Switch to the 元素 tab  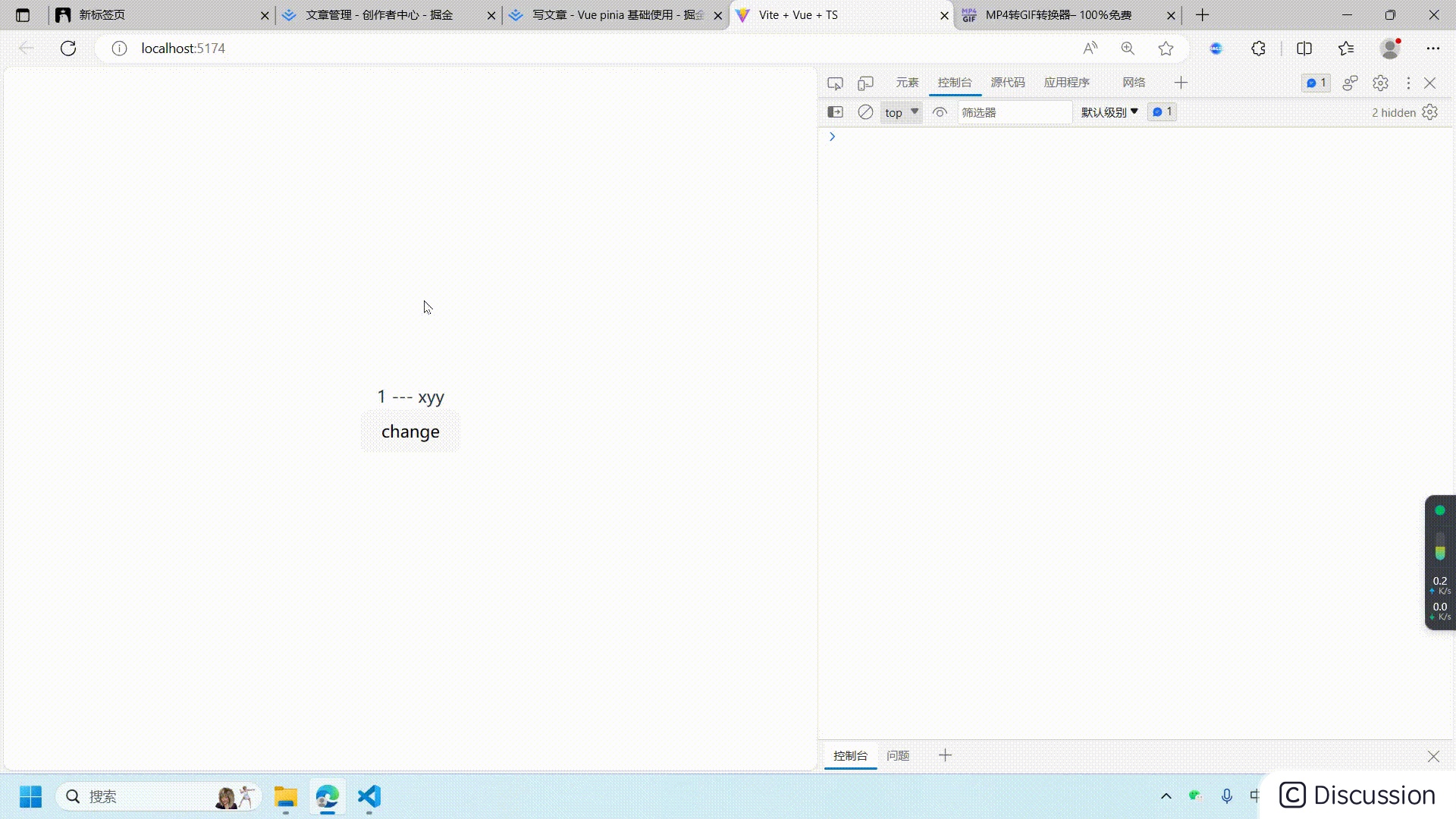907,83
